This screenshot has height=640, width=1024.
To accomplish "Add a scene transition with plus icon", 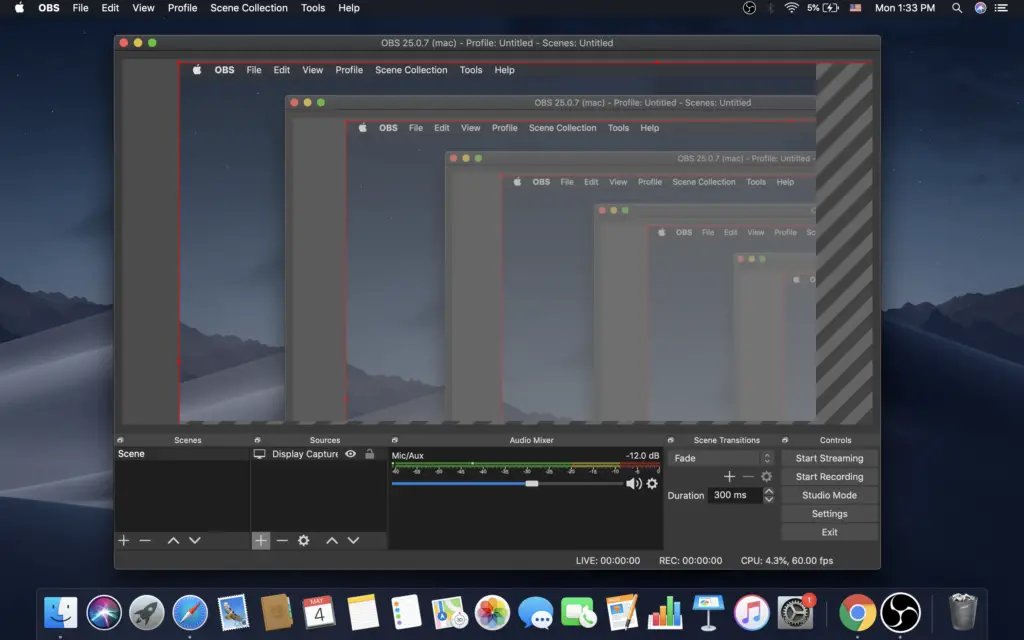I will pyautogui.click(x=729, y=476).
